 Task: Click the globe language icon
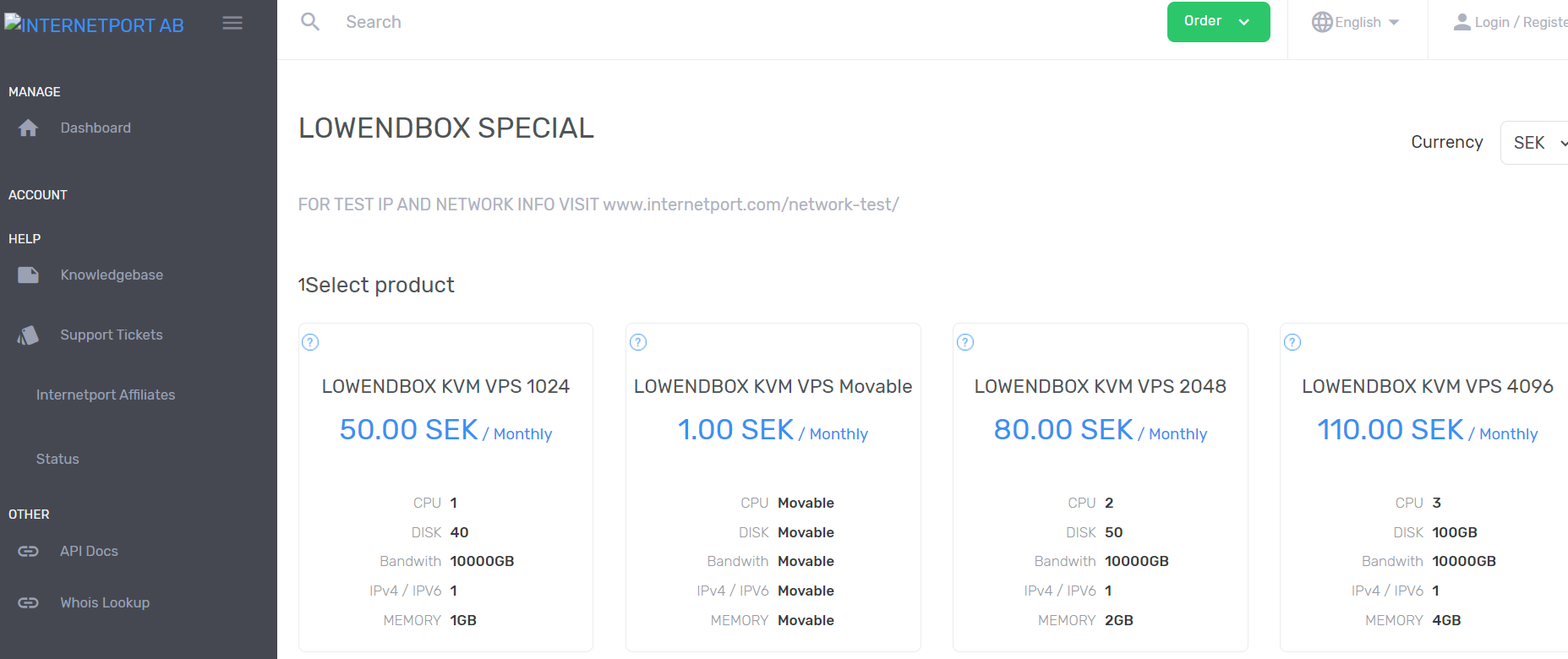(1322, 22)
